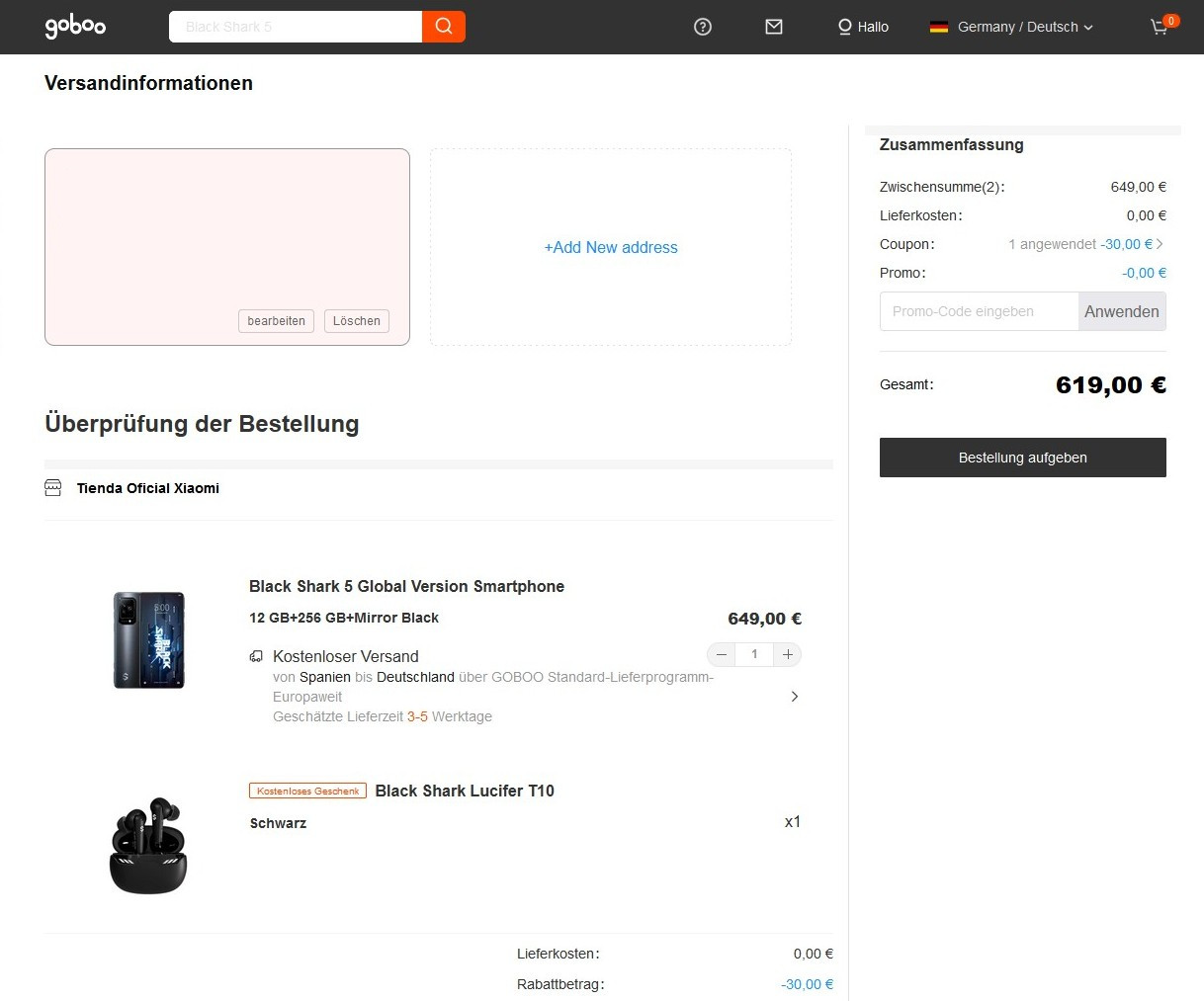This screenshot has height=1001, width=1204.
Task: Click Anwenden promo code button
Action: (x=1121, y=311)
